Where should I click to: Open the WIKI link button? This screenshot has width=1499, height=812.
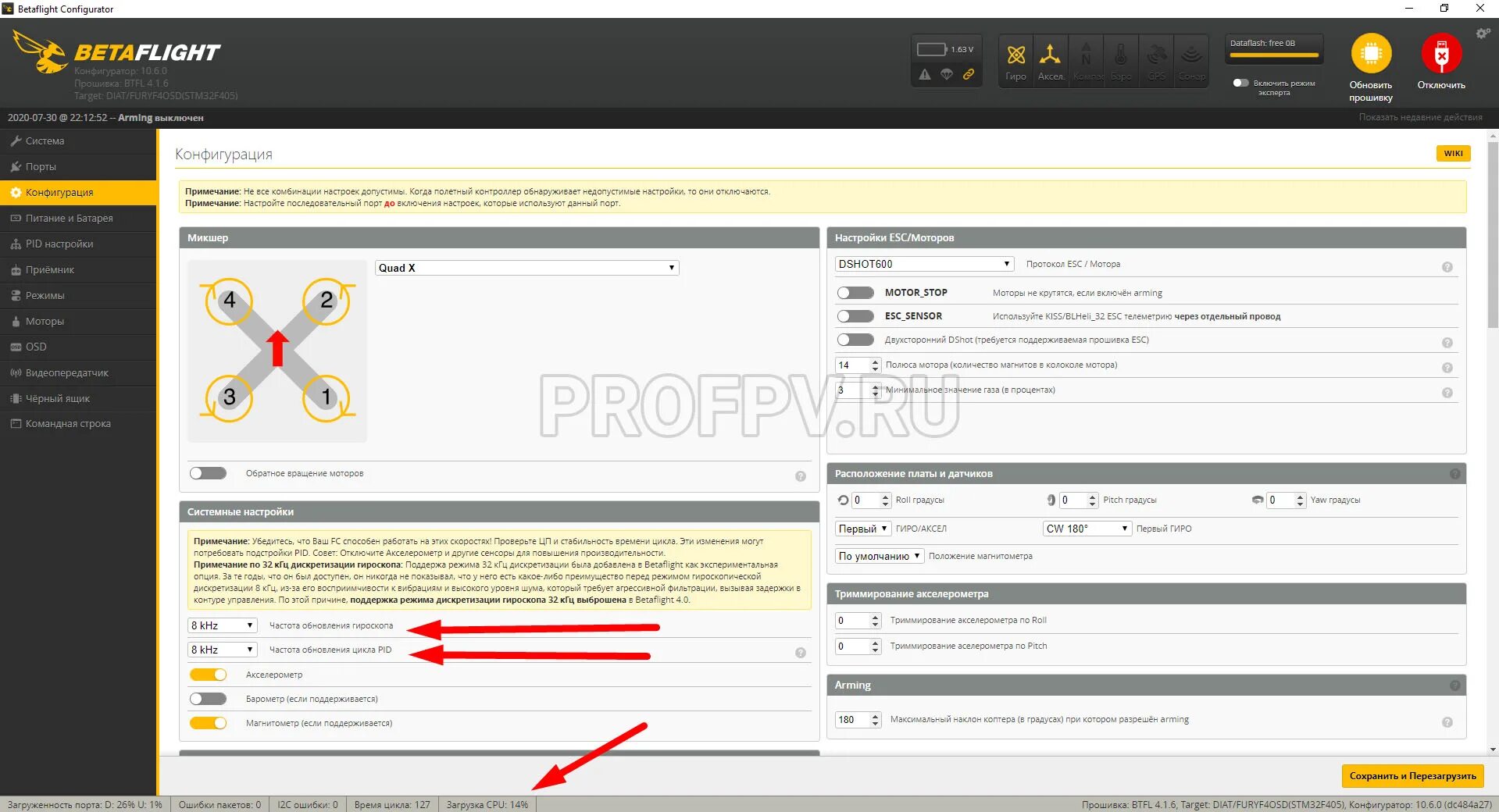tap(1453, 153)
